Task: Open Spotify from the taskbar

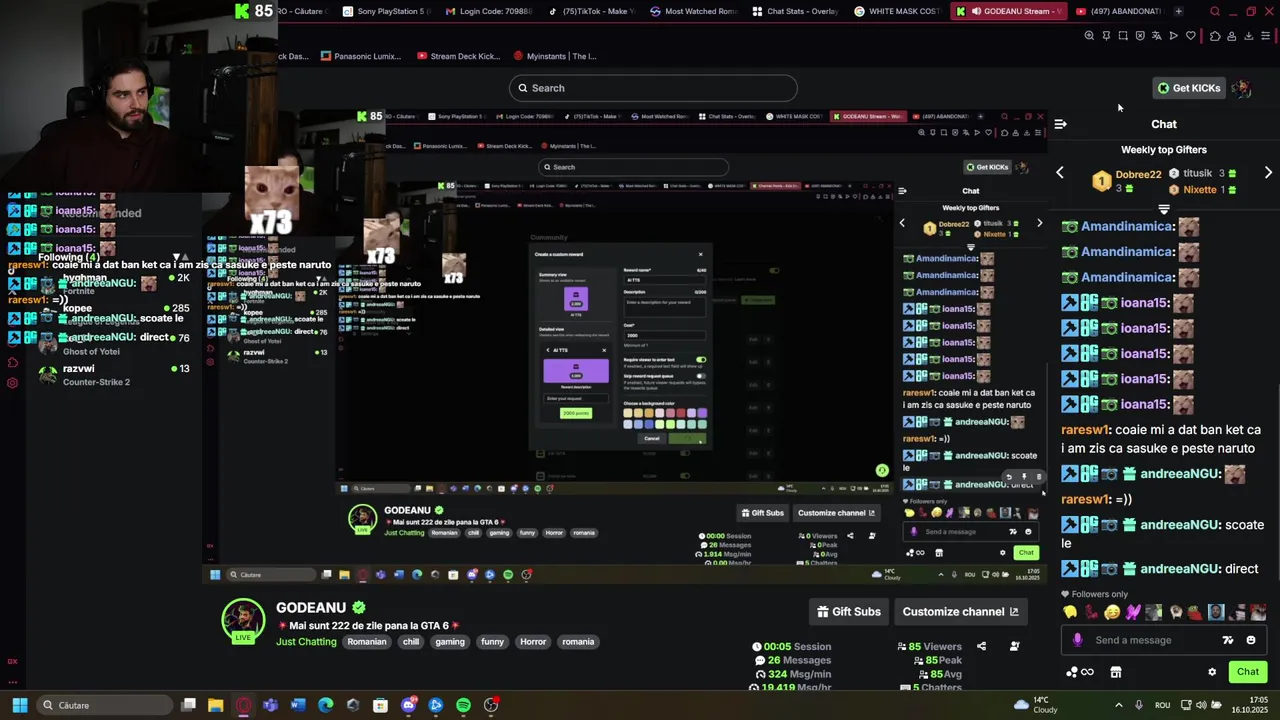Action: [x=463, y=705]
